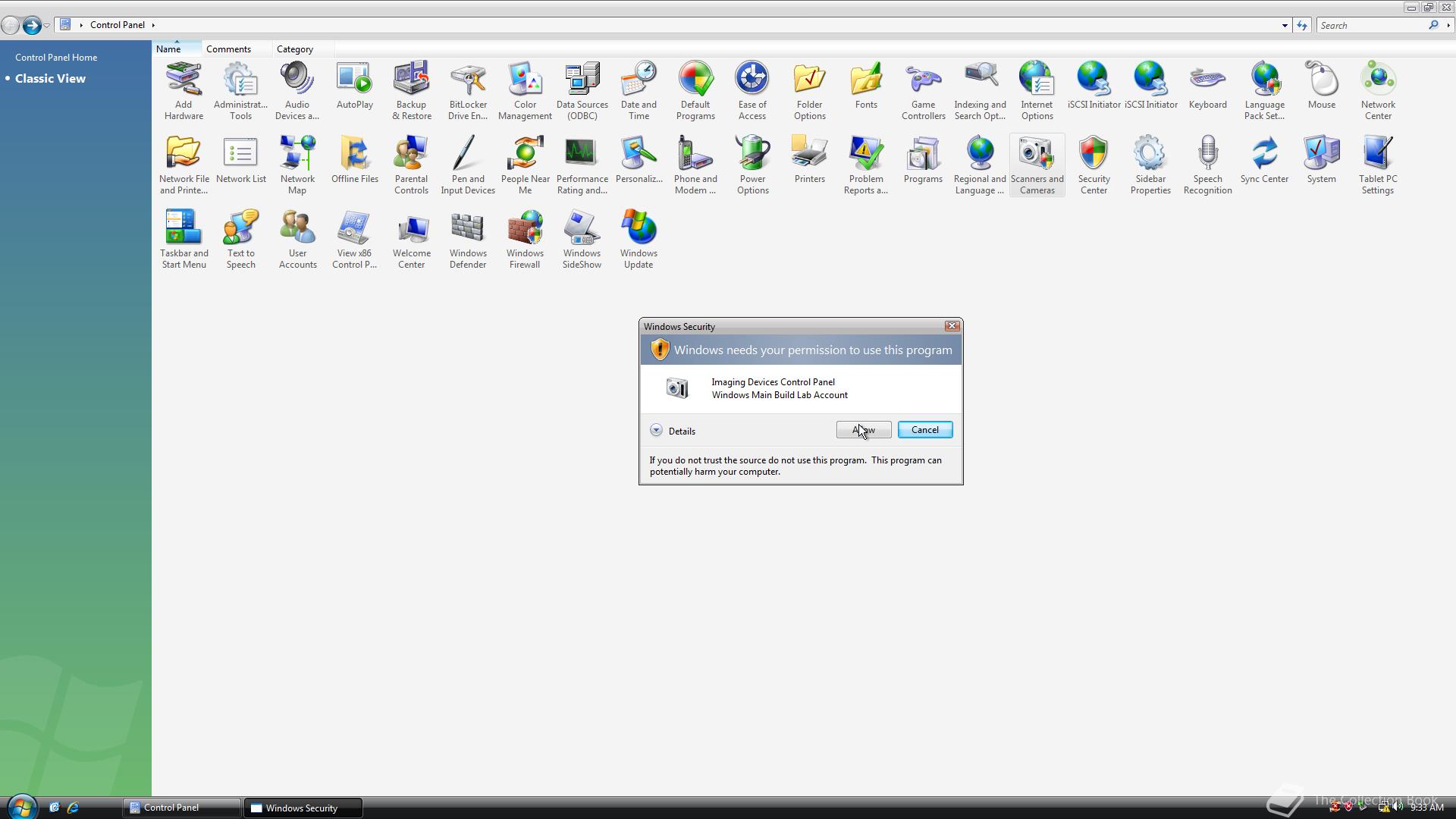Sort by the Category column header
This screenshot has height=819, width=1456.
pos(295,49)
